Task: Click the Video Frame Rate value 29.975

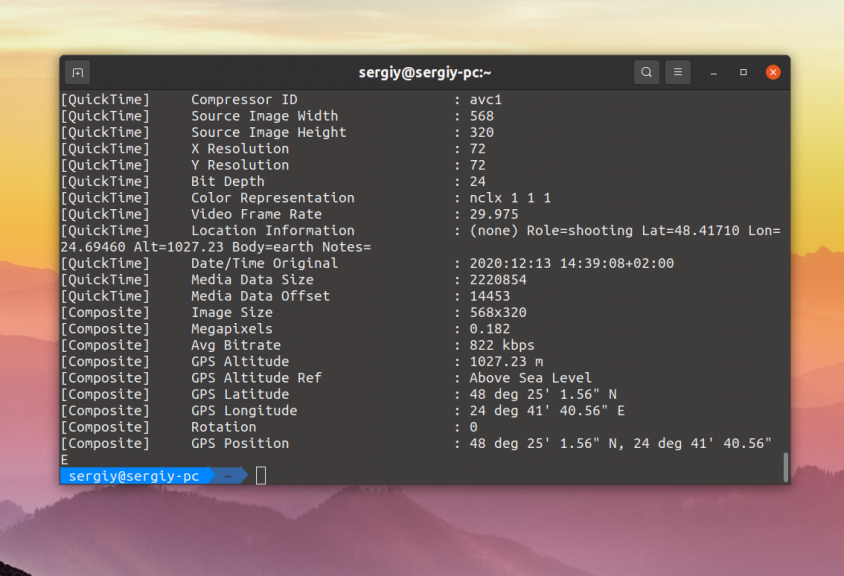Action: 494,214
